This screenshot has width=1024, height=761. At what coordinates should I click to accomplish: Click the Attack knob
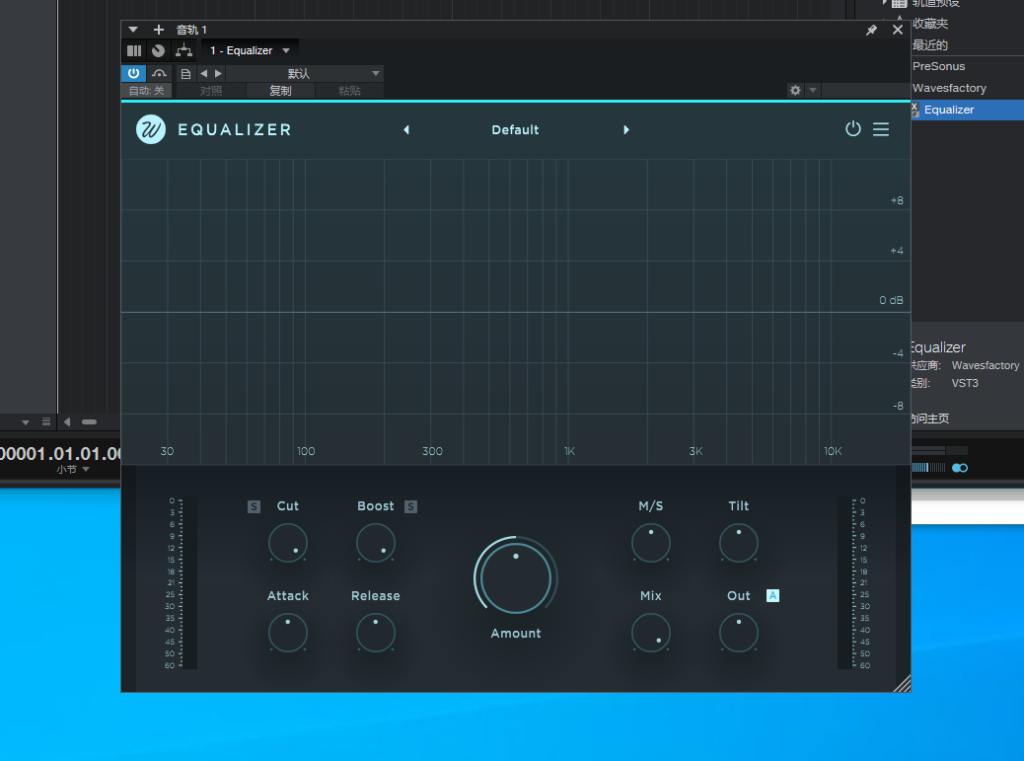coord(287,632)
